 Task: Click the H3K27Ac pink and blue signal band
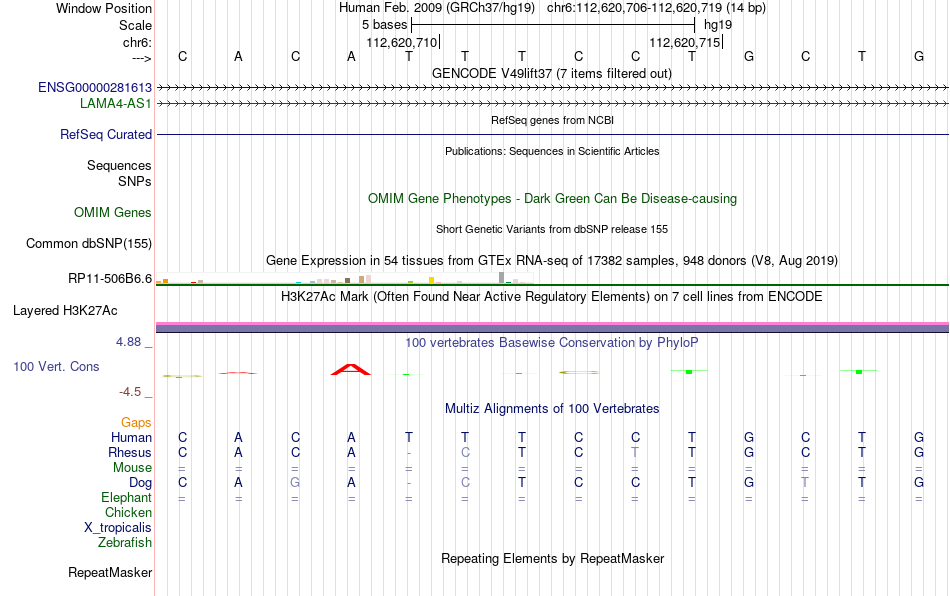coord(552,327)
